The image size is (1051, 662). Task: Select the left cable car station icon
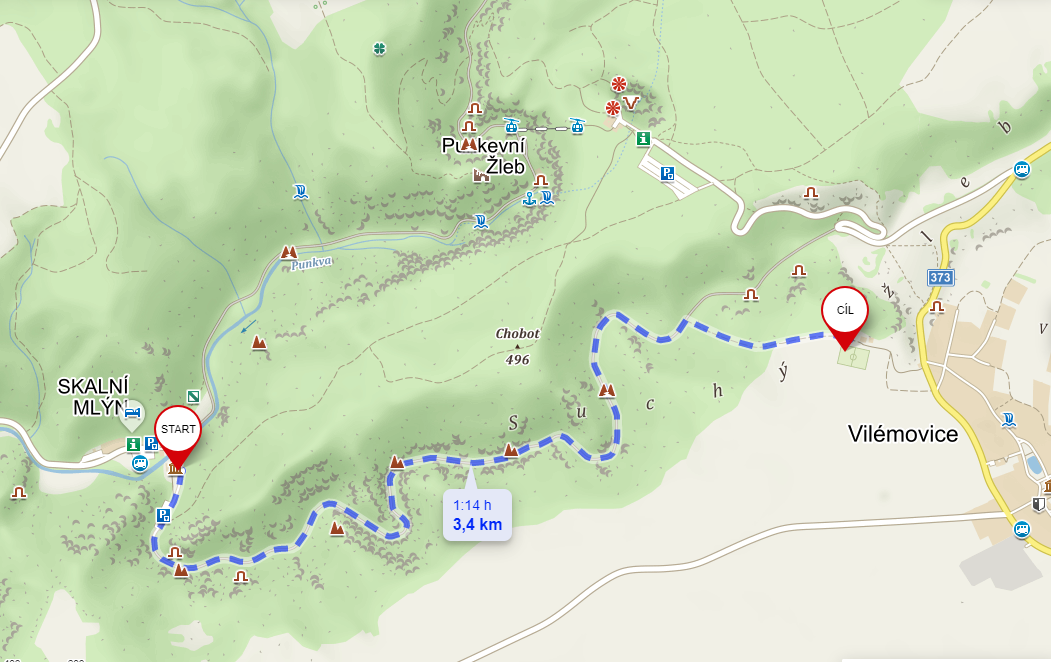(x=511, y=125)
